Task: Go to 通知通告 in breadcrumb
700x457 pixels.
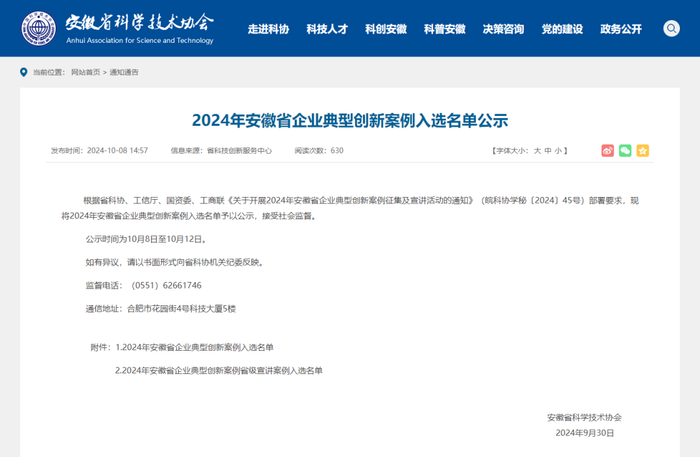Action: (124, 72)
